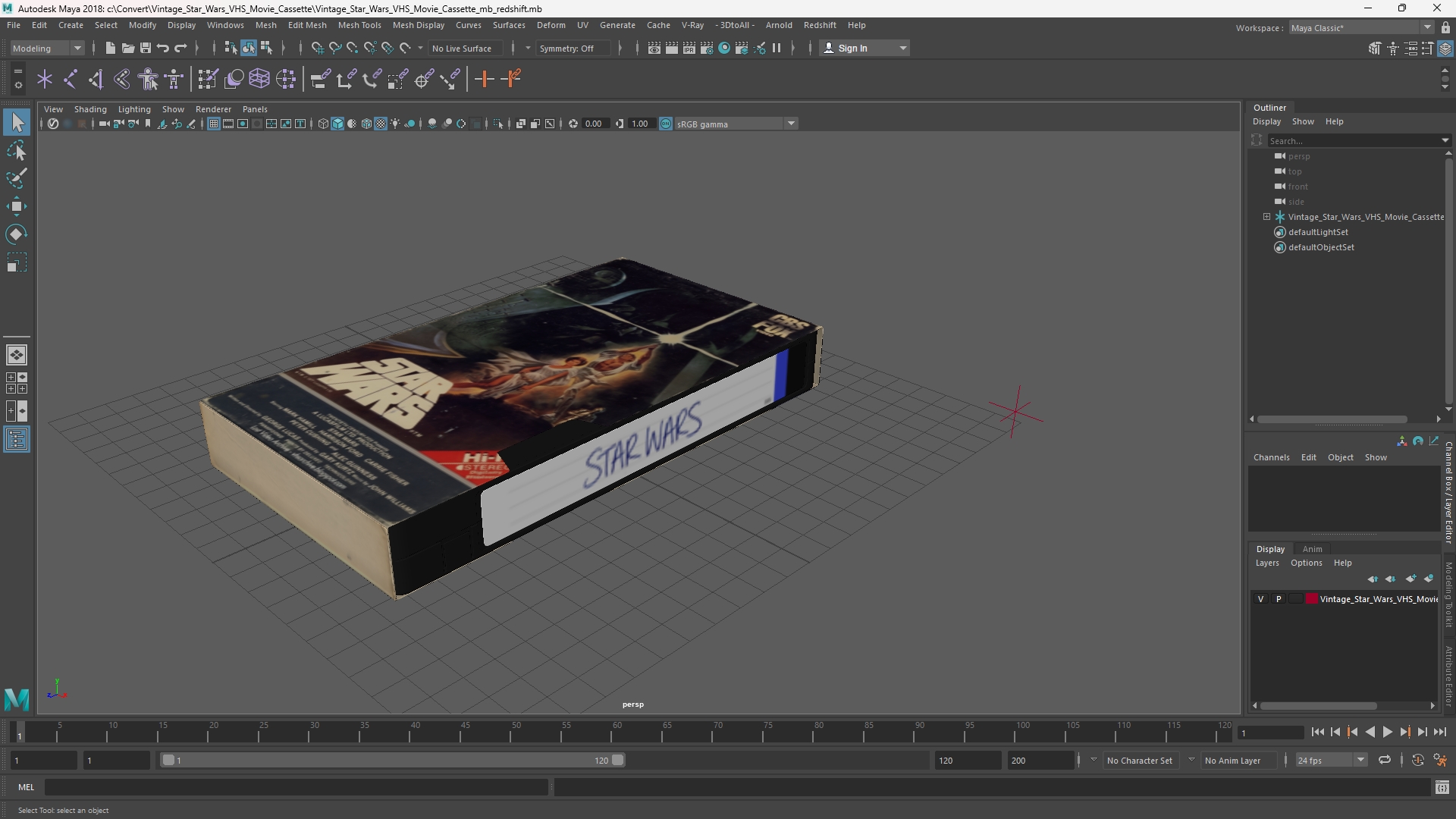Redo the last undone action
1456x819 pixels.
point(180,48)
